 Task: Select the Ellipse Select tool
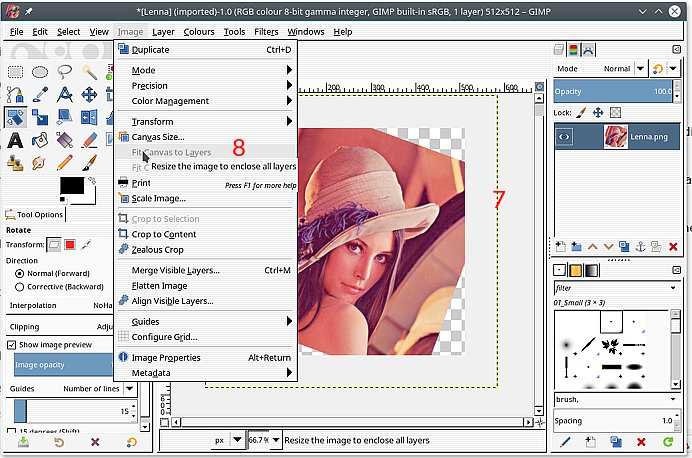[x=41, y=72]
